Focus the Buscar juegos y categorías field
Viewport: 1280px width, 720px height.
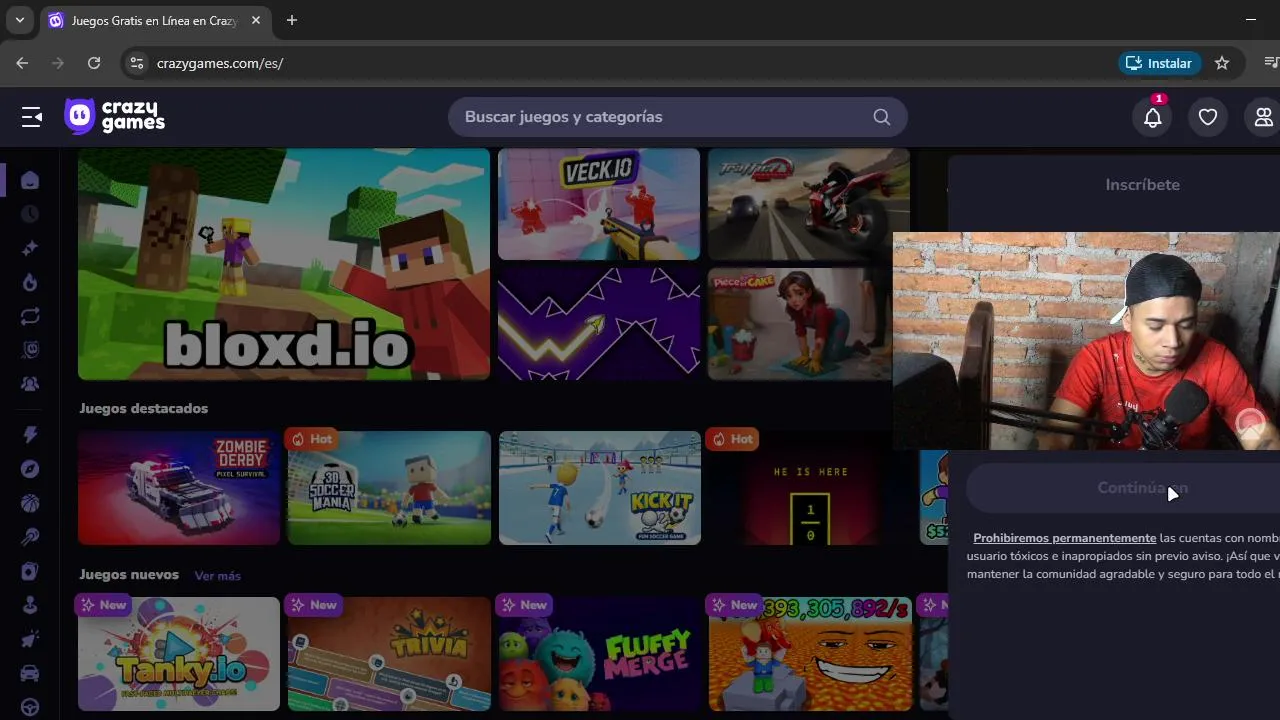[x=678, y=117]
